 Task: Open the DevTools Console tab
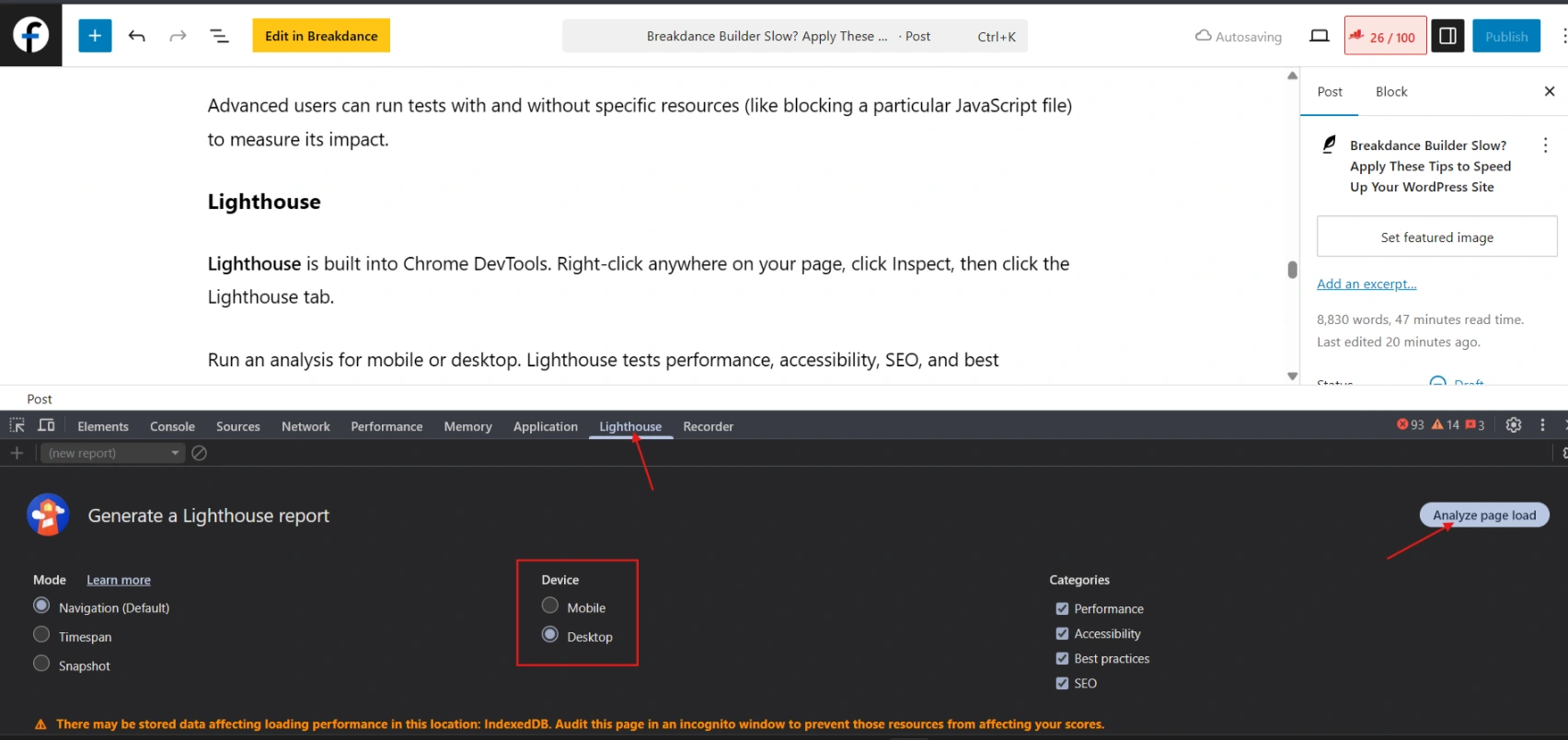172,426
